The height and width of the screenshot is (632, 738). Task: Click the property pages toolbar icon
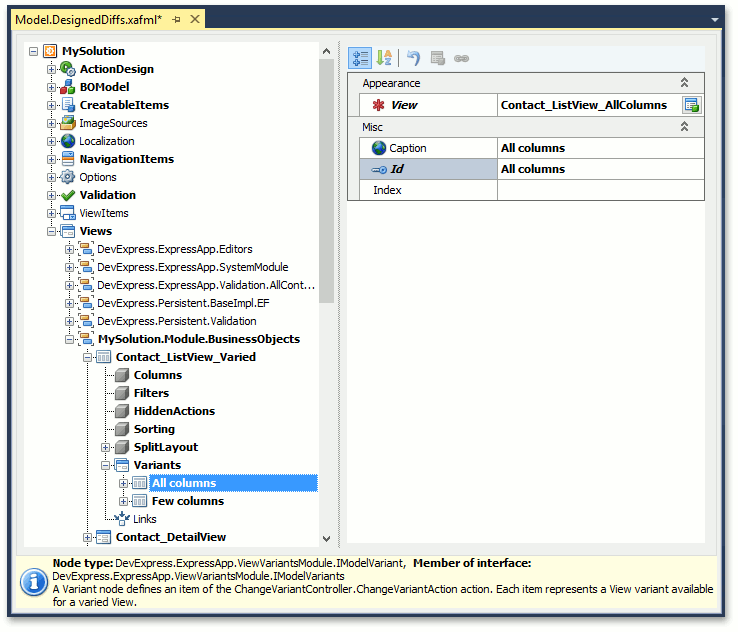pos(438,58)
